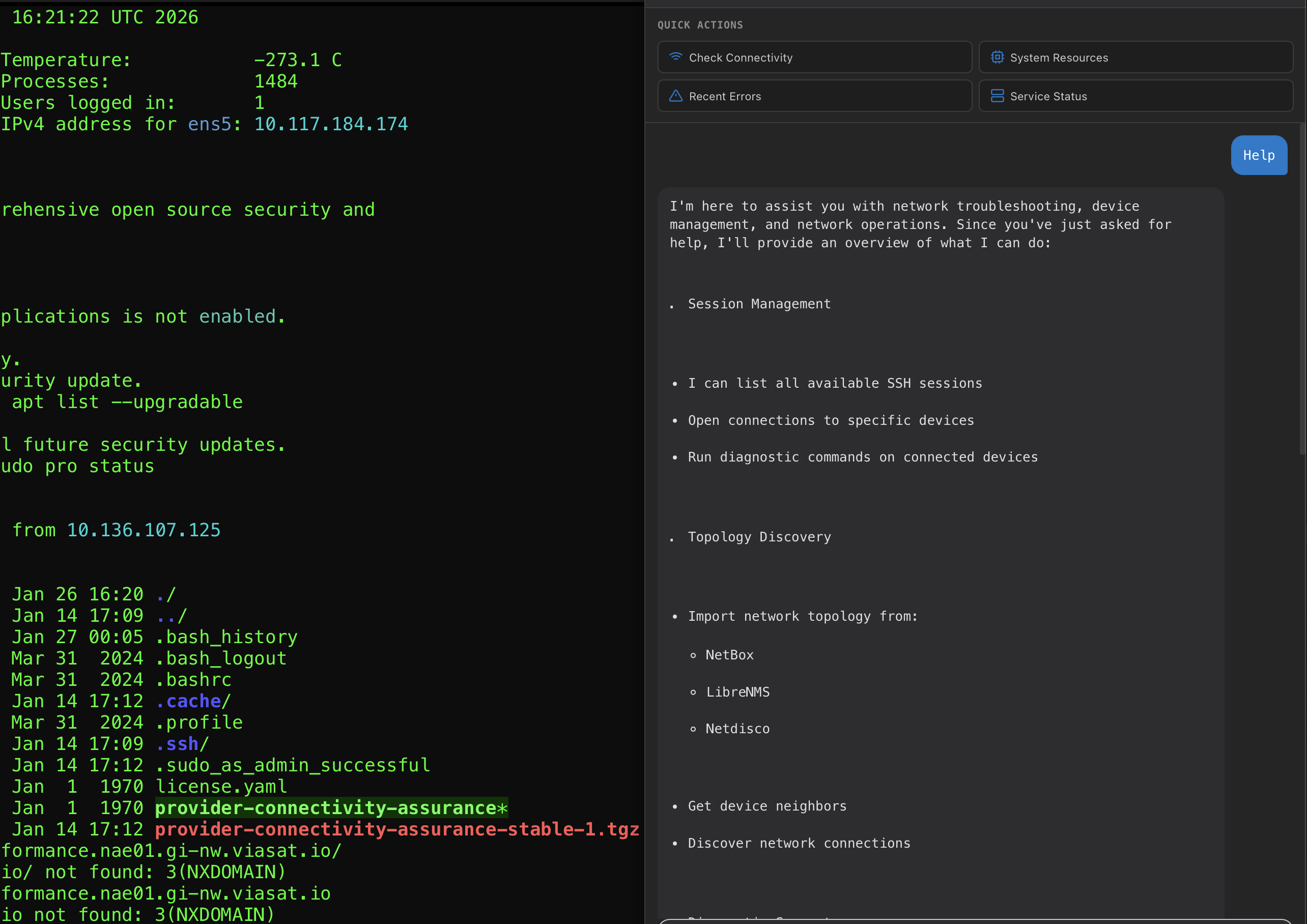
Task: Open the System Resources quick action
Action: click(1135, 57)
